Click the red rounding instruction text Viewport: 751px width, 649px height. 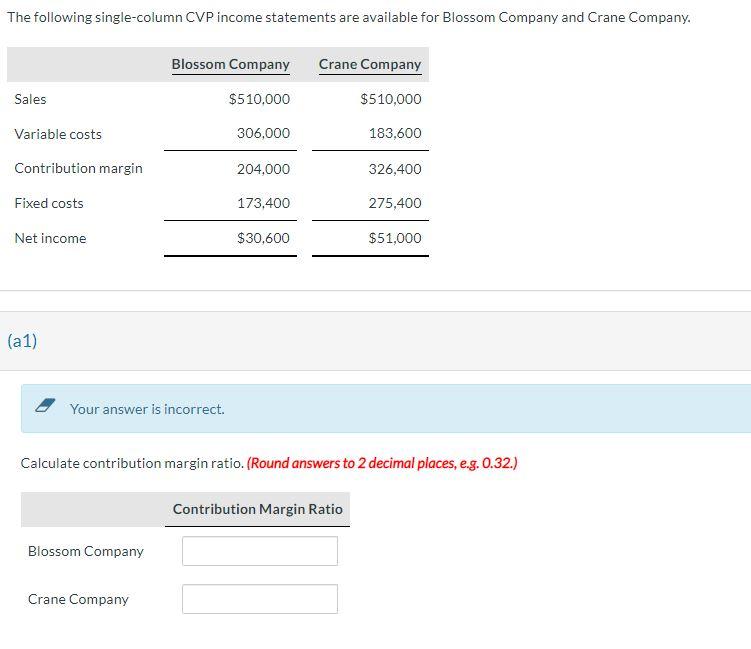[x=382, y=463]
